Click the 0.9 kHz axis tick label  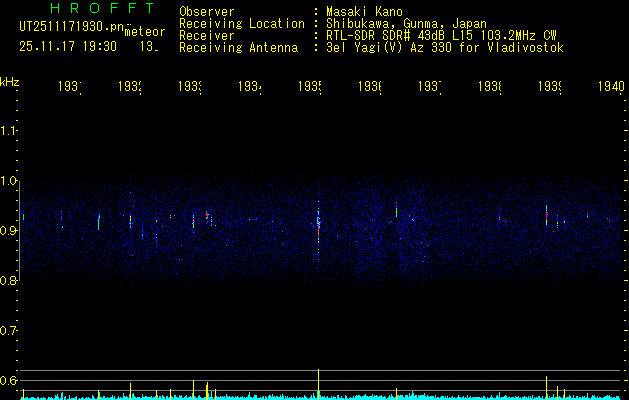pos(9,230)
